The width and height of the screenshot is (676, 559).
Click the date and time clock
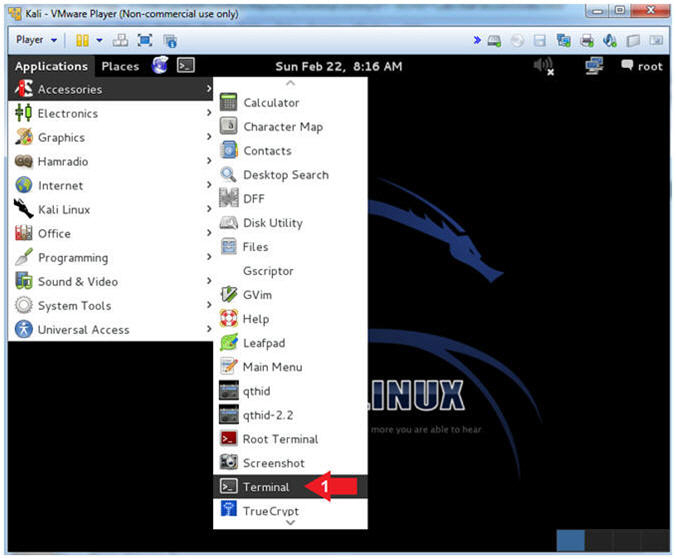(x=339, y=66)
